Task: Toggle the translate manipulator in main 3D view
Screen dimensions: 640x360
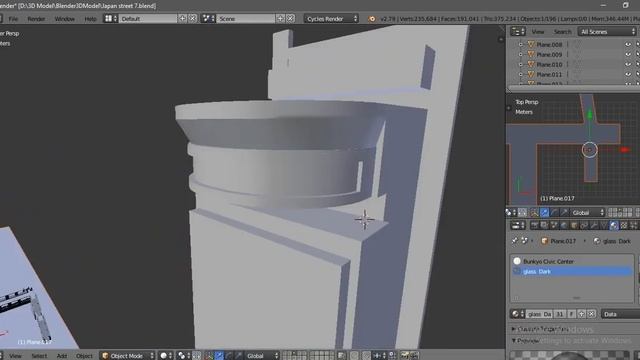Action: 219,356
